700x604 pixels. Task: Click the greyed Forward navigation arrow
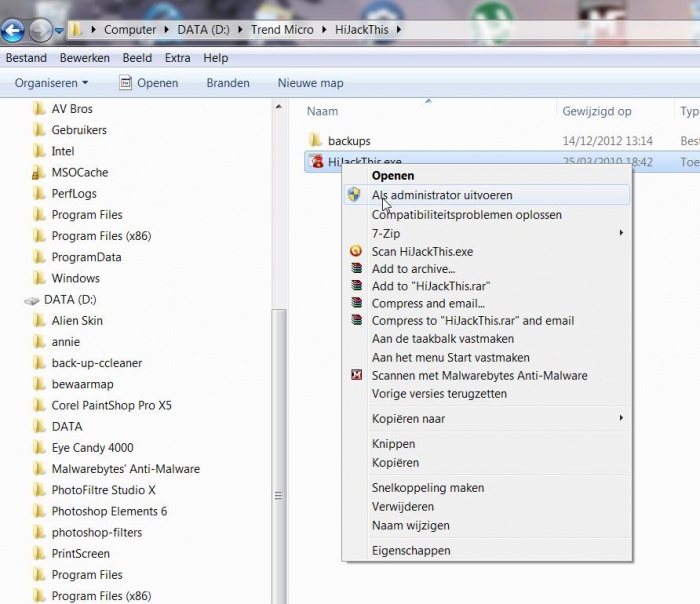coord(40,30)
